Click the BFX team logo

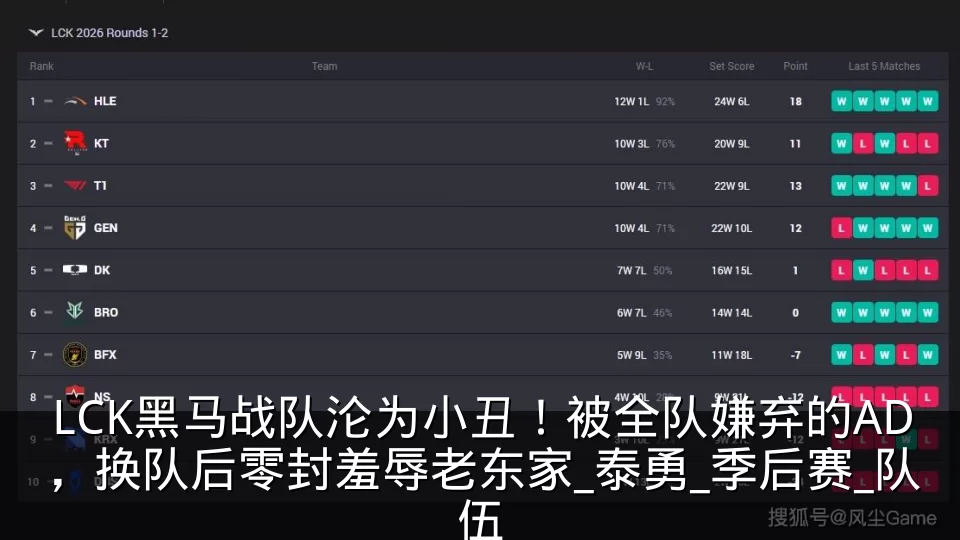pos(75,354)
